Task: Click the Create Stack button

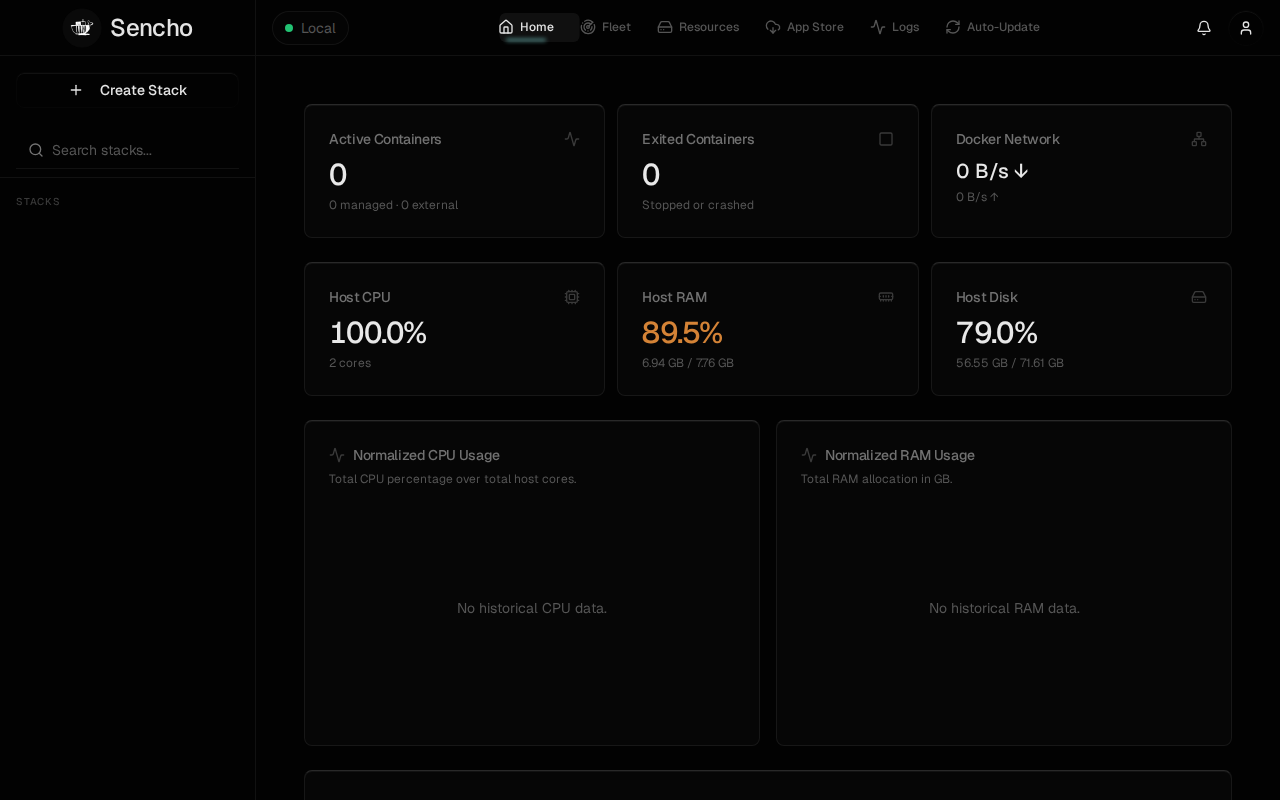Action: click(x=127, y=90)
